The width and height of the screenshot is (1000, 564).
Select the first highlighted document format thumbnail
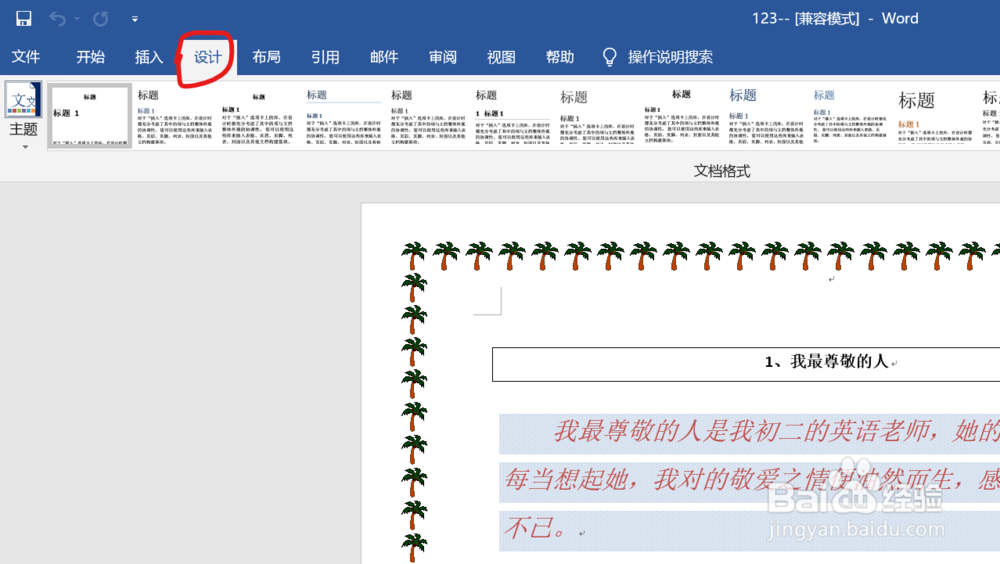[x=90, y=115]
